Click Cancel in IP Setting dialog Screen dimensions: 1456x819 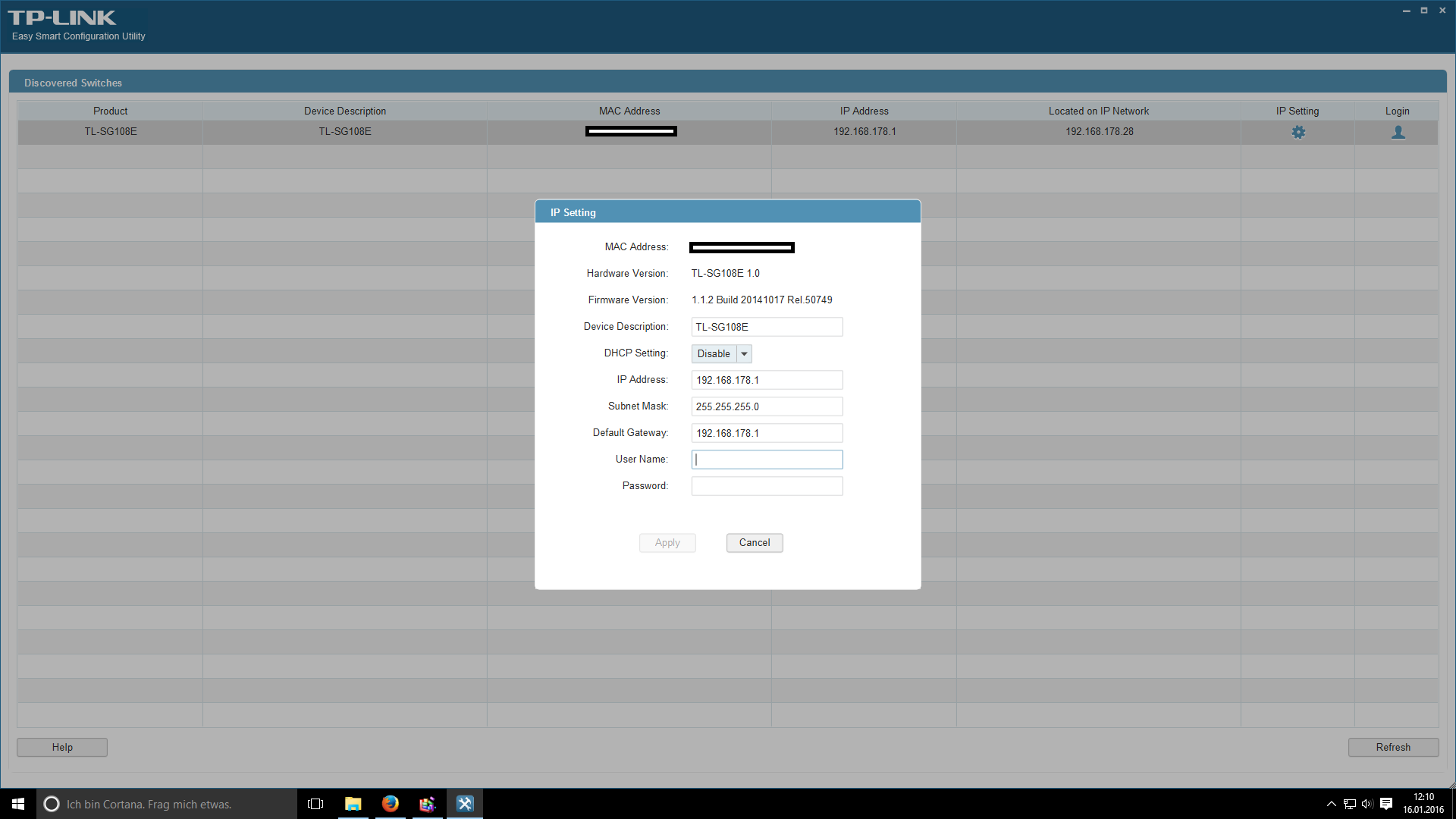coord(754,543)
